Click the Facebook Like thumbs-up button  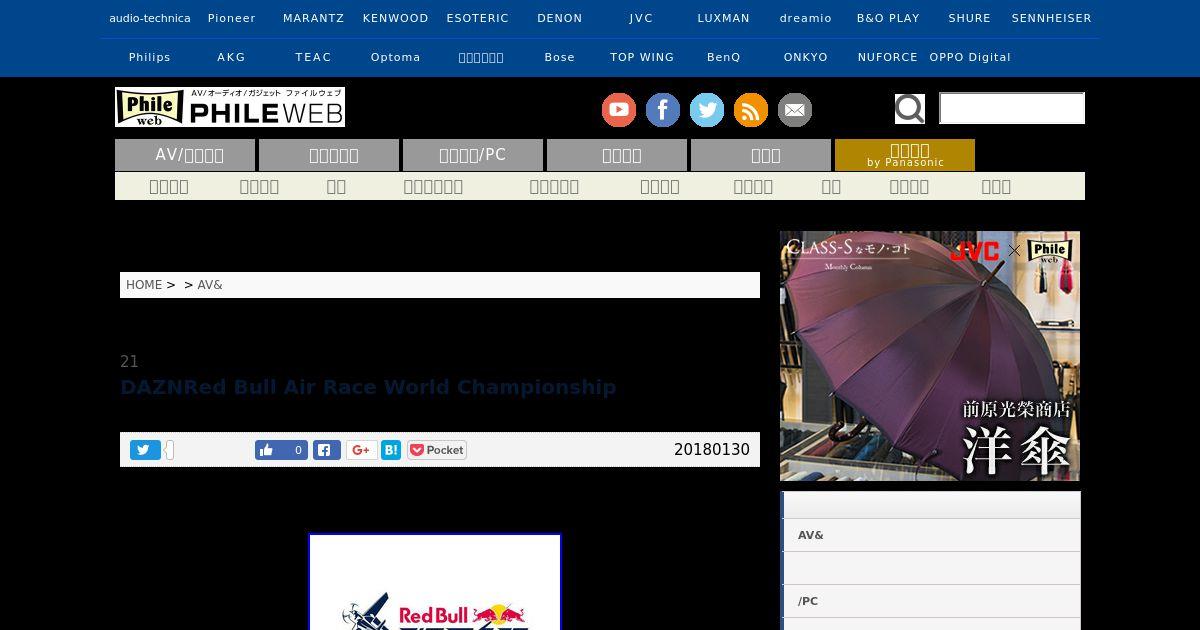(x=281, y=450)
